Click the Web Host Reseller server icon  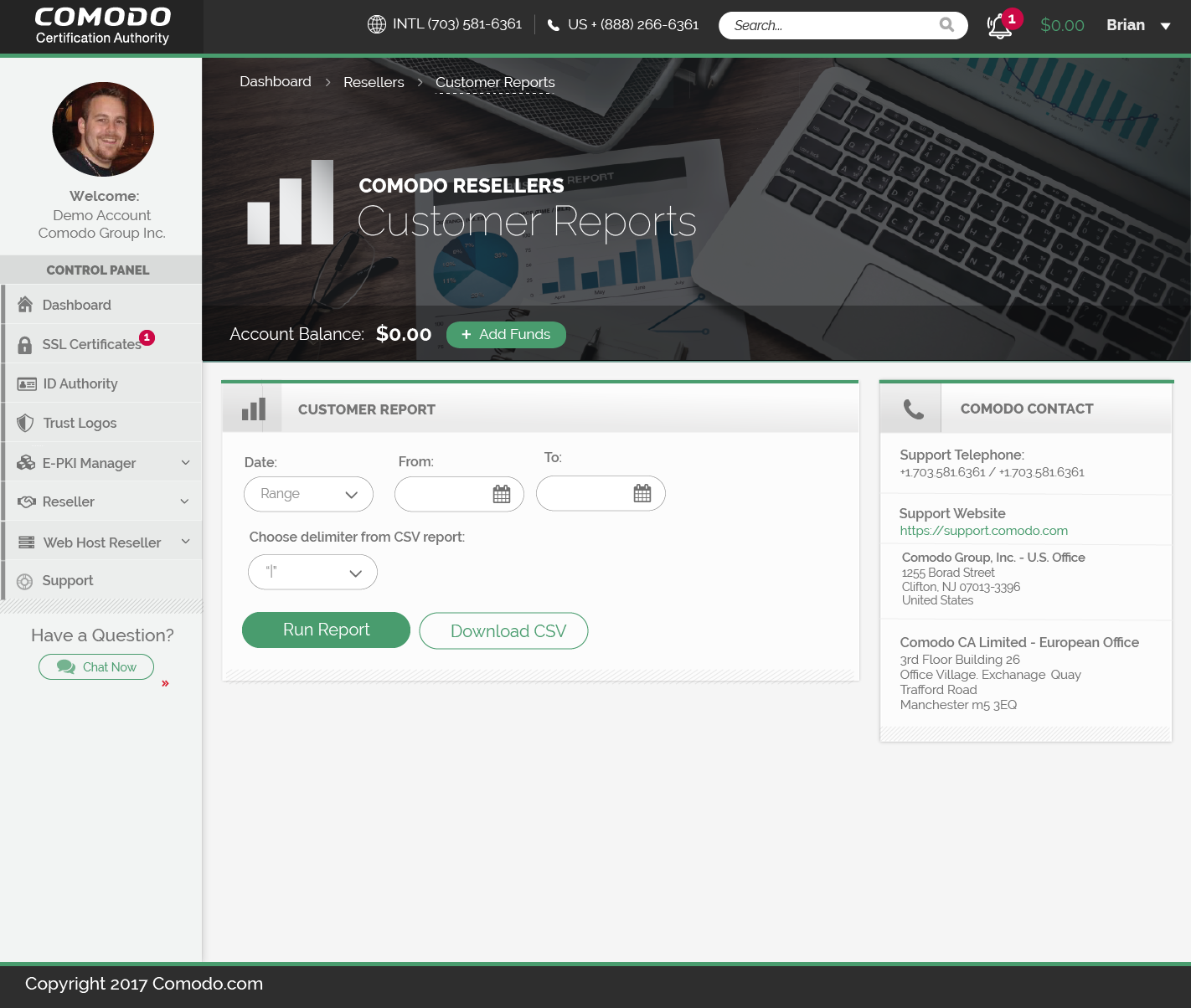pyautogui.click(x=27, y=542)
